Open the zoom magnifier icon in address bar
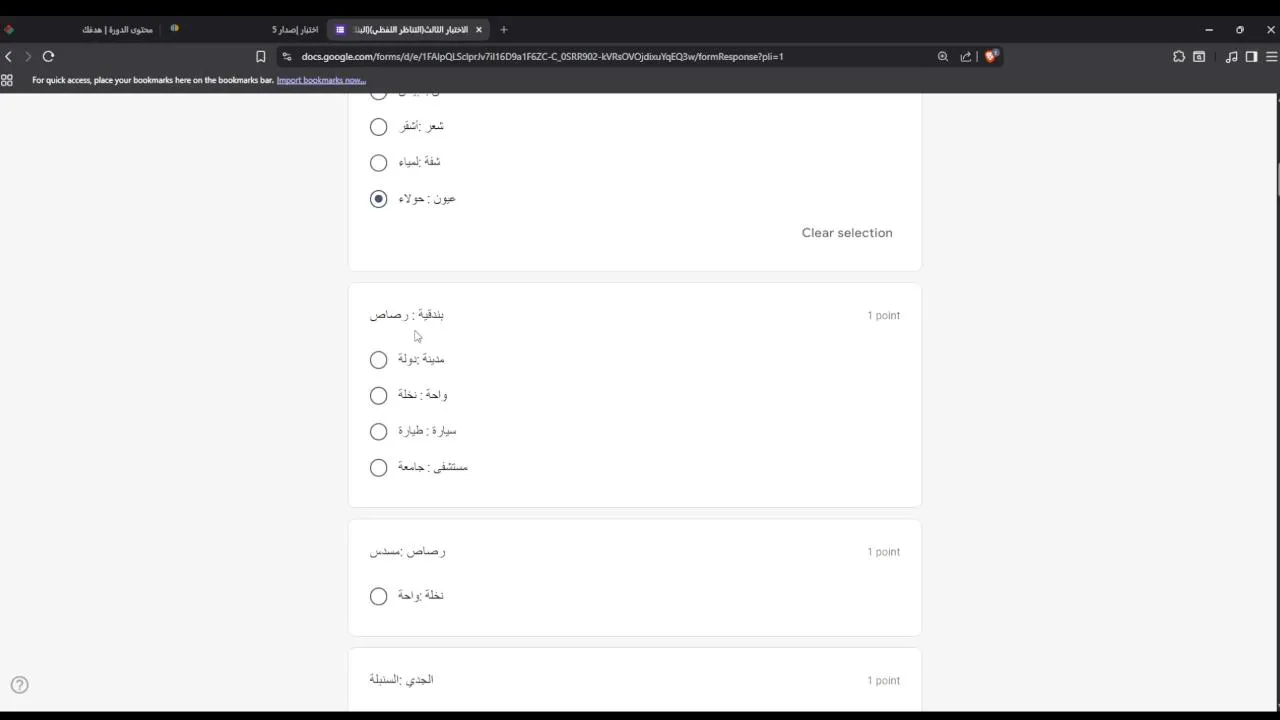The height and width of the screenshot is (720, 1280). [x=943, y=57]
